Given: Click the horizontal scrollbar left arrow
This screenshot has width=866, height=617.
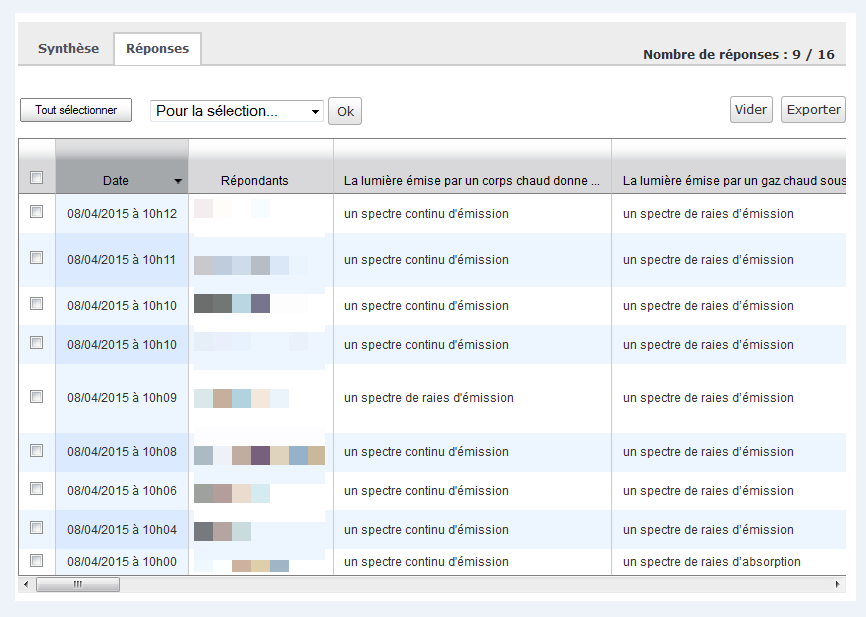Looking at the screenshot, I should click(26, 584).
